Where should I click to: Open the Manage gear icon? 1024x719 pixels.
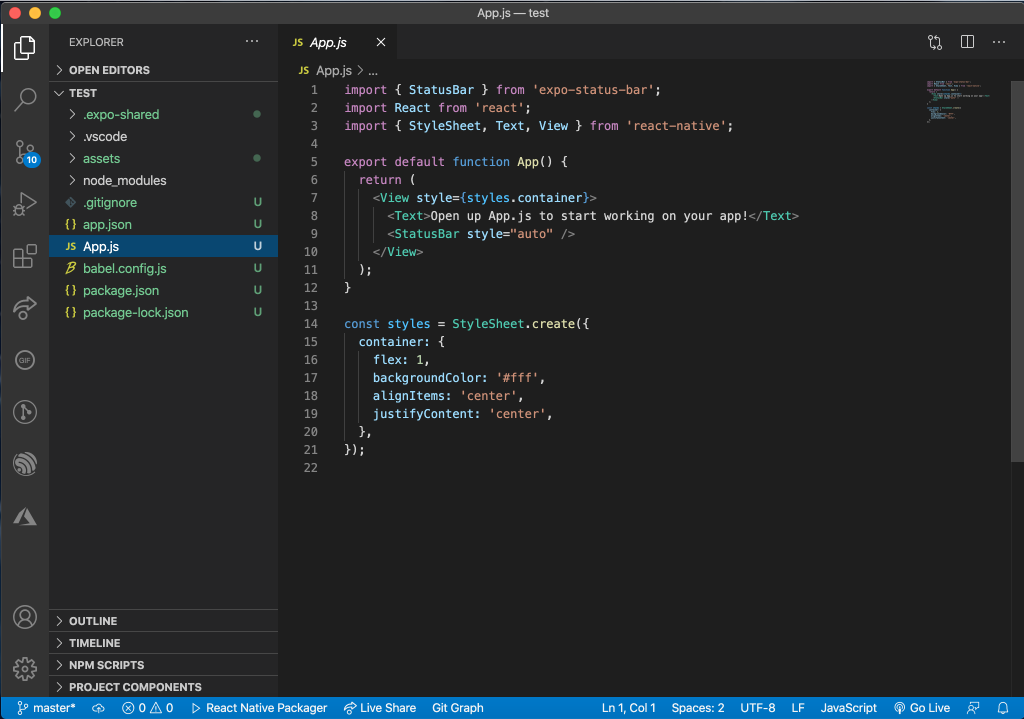tap(25, 668)
